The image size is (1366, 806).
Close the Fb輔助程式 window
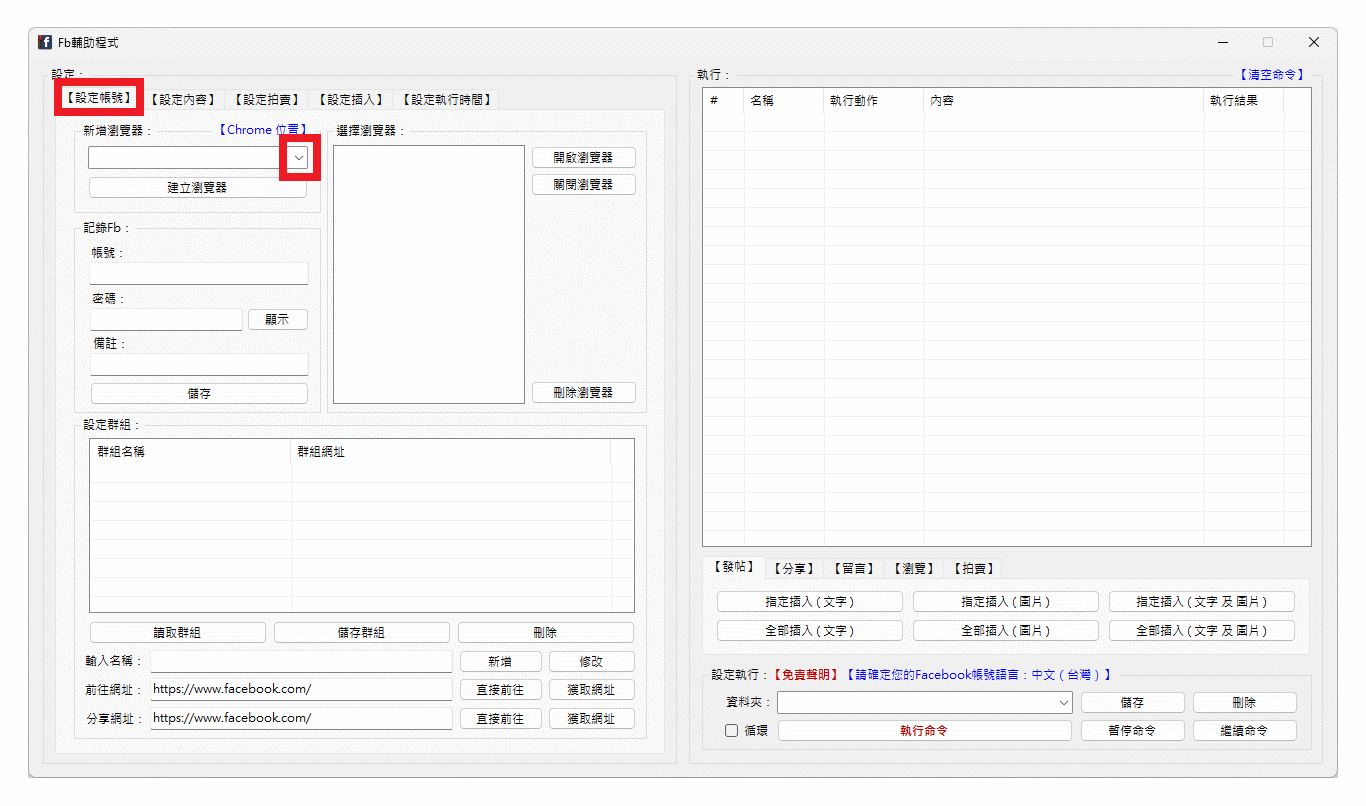point(1314,42)
